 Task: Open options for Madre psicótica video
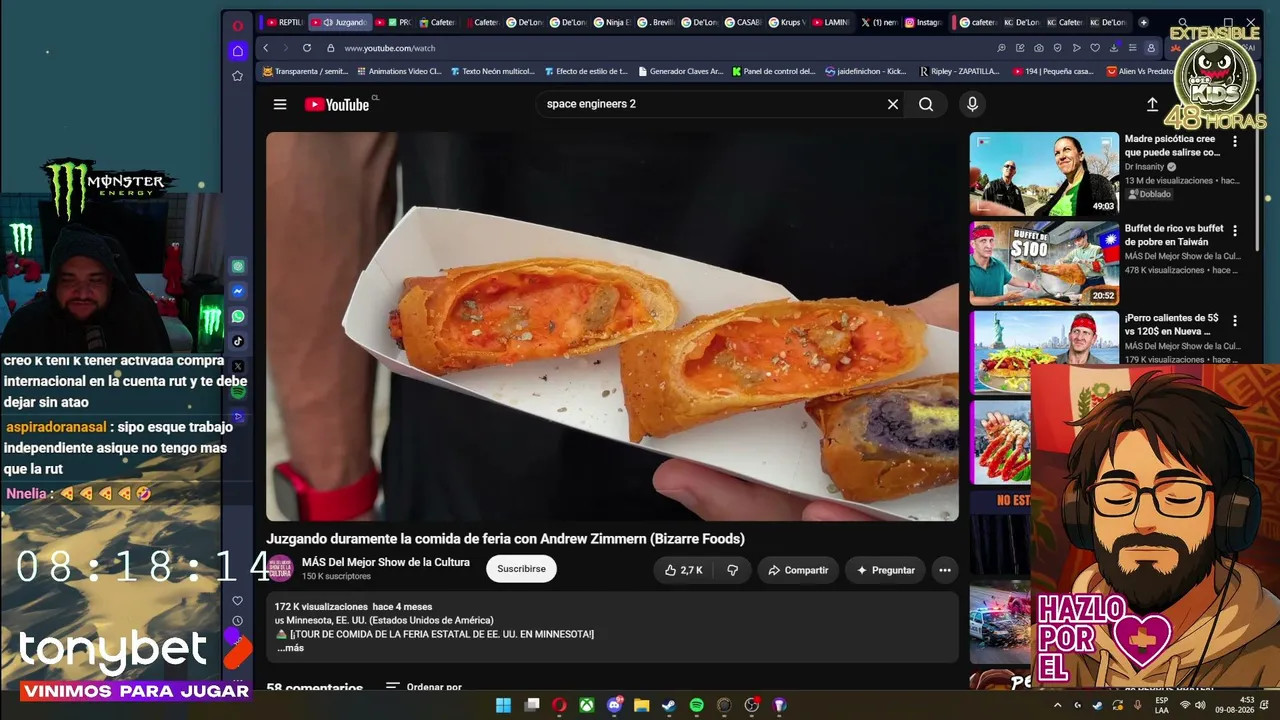(1235, 142)
